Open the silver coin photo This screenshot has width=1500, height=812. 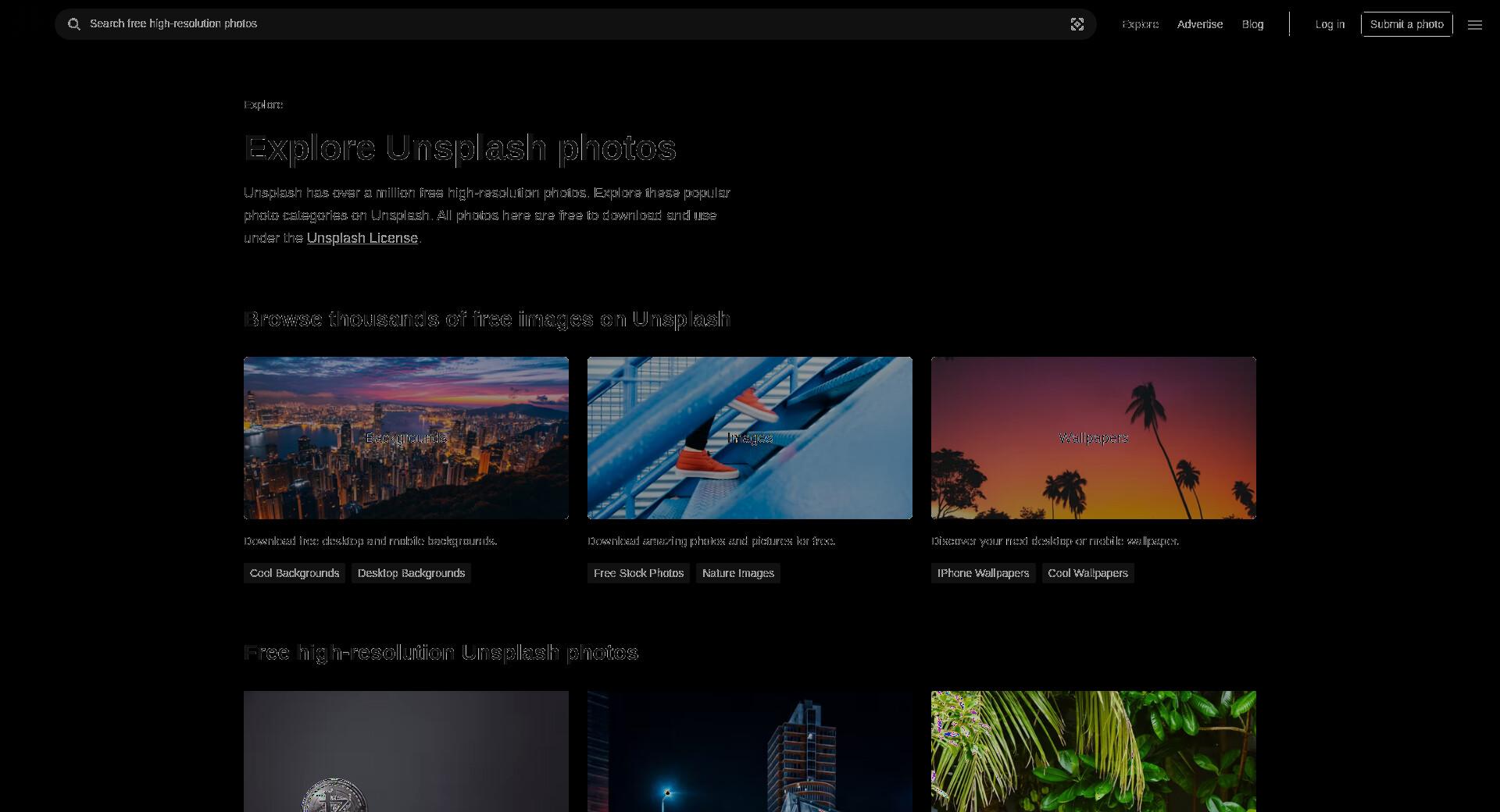pos(406,751)
